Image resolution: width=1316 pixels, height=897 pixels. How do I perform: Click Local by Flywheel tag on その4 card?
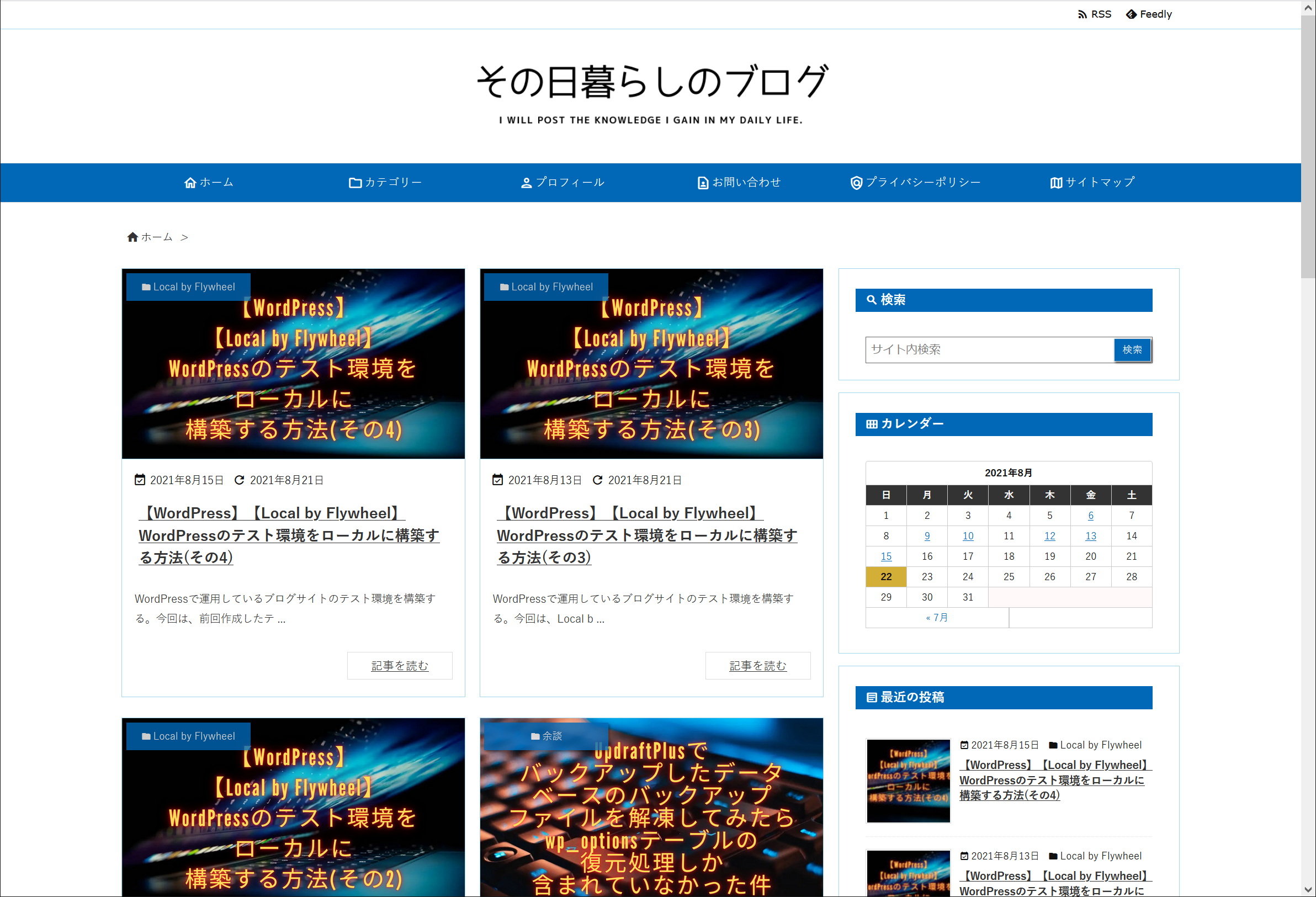[x=188, y=286]
